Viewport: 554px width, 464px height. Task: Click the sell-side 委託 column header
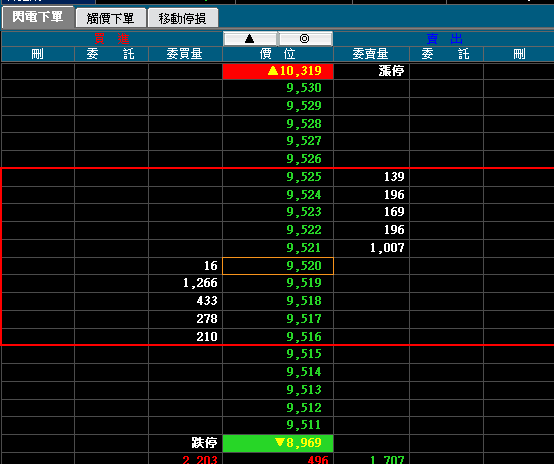point(446,54)
